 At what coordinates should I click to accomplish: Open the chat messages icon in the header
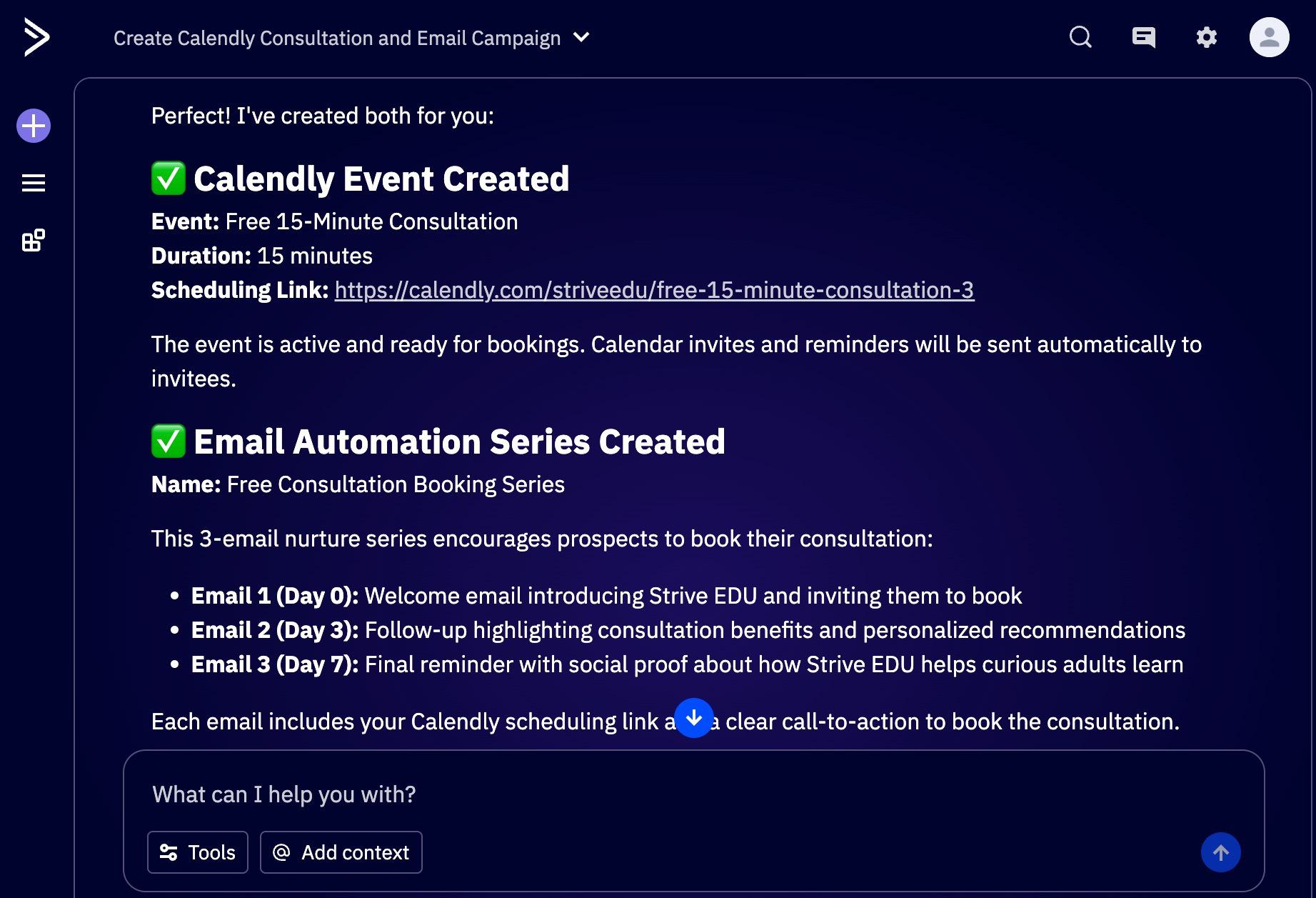[1143, 37]
